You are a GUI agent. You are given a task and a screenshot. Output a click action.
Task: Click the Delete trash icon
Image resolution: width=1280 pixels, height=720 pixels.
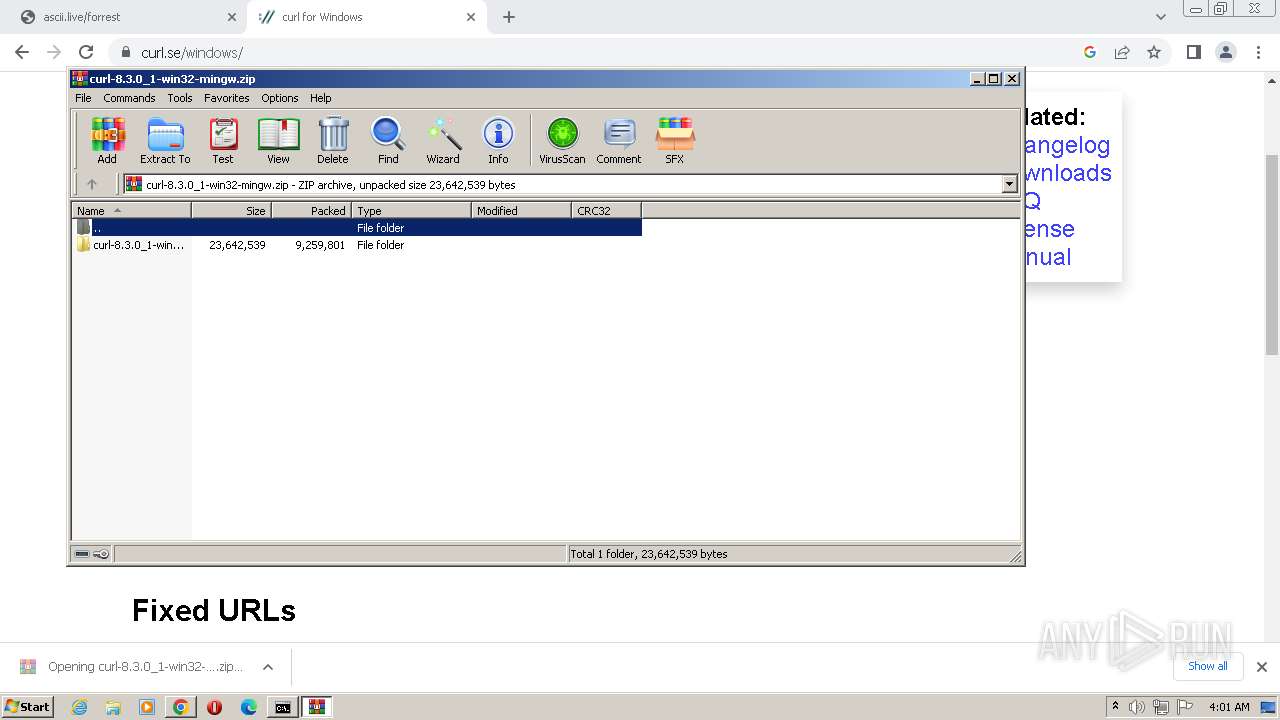point(333,140)
